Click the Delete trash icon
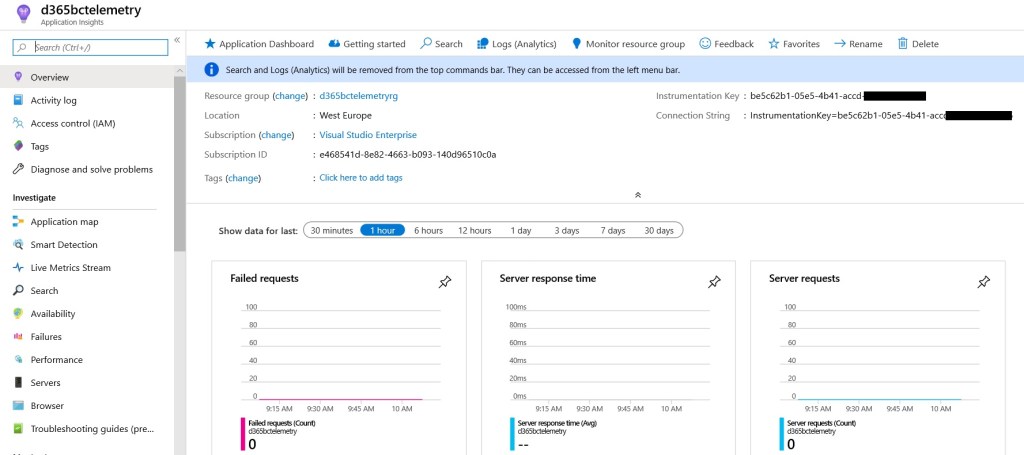This screenshot has height=455, width=1024. [x=903, y=44]
